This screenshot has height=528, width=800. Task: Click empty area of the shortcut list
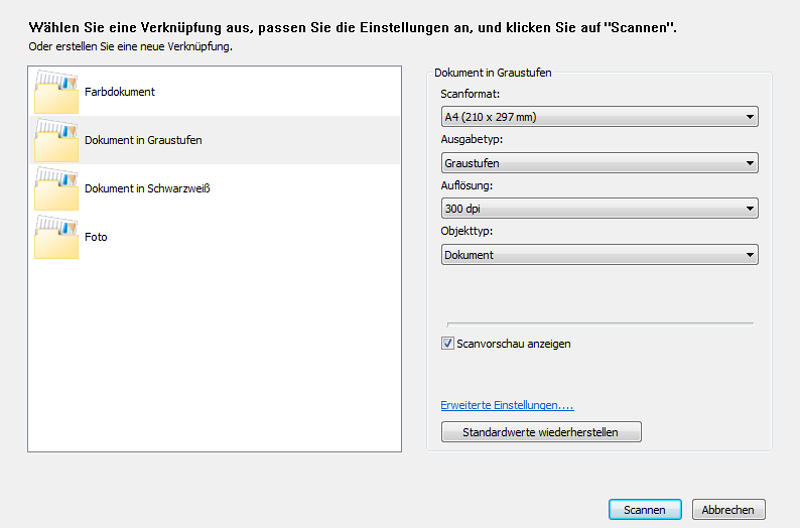214,357
